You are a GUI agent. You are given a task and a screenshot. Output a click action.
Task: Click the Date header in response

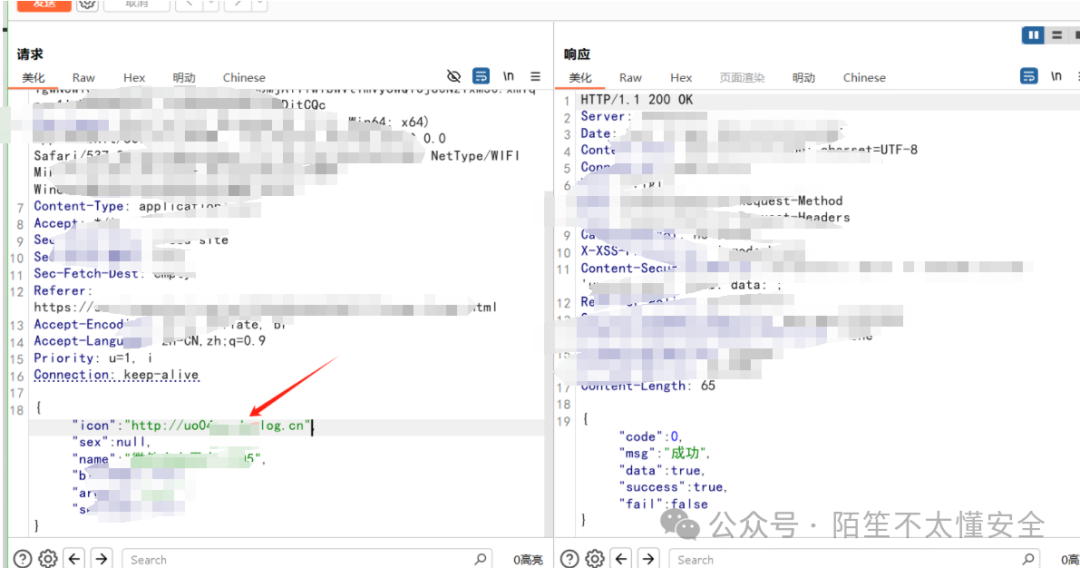(598, 134)
